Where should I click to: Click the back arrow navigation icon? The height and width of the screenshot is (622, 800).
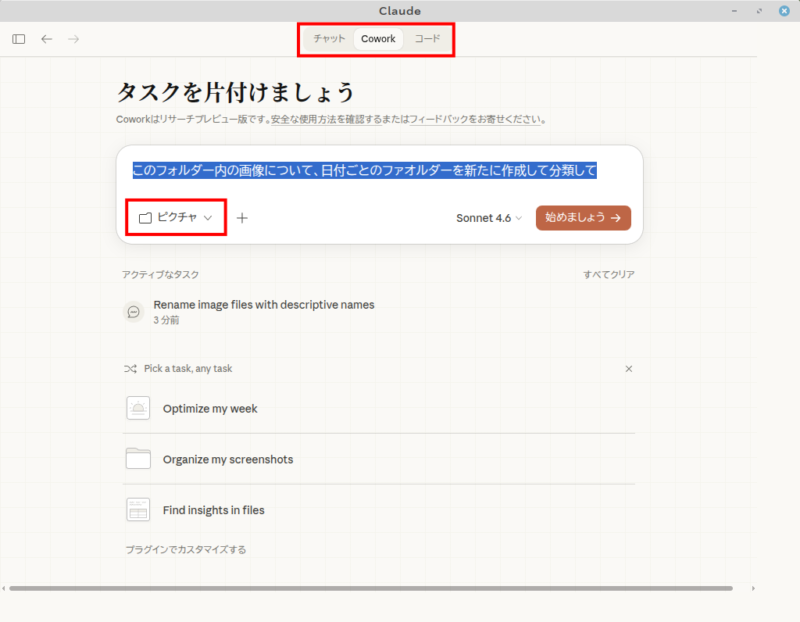point(46,39)
